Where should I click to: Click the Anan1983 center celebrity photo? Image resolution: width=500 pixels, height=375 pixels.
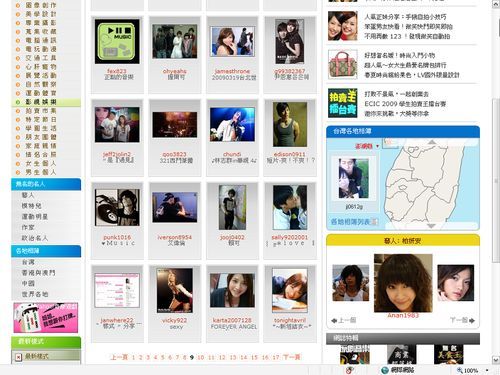click(x=403, y=283)
